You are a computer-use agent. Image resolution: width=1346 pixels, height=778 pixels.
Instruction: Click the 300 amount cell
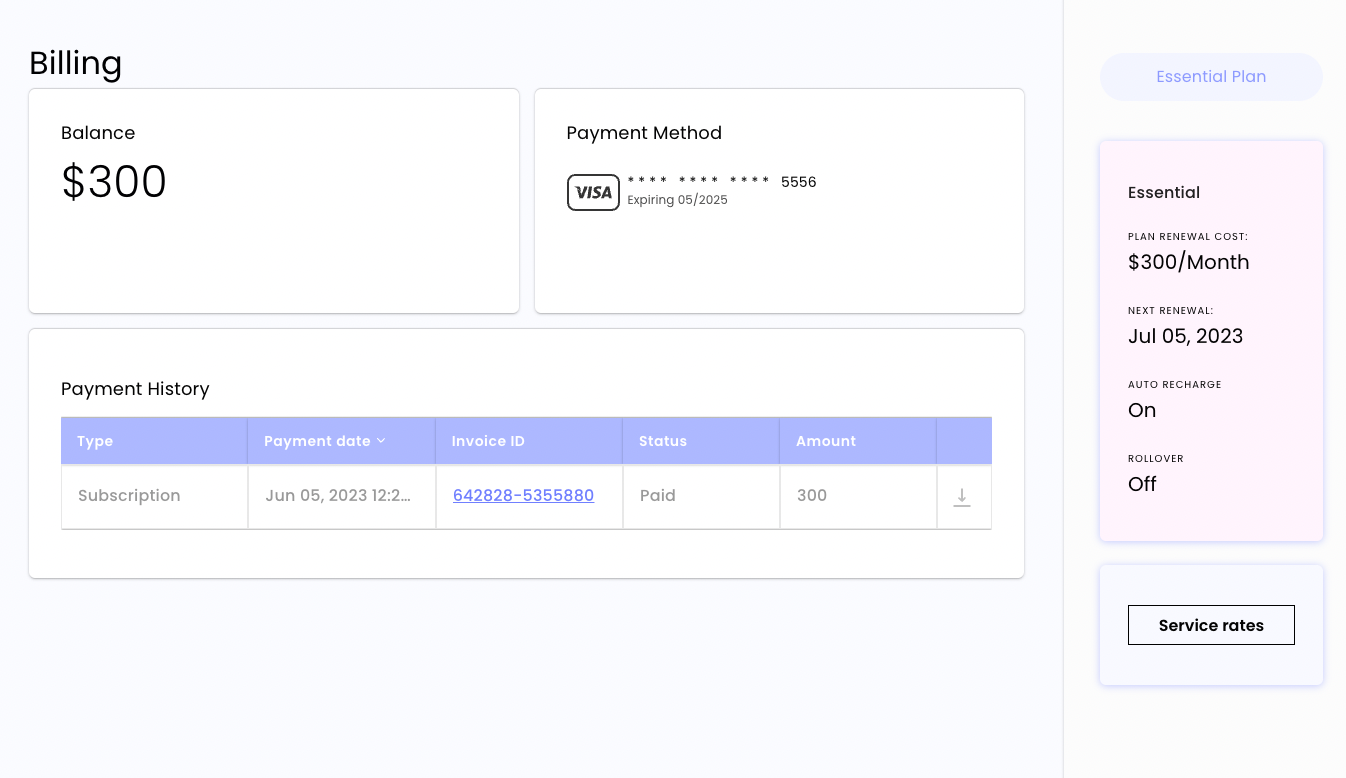click(x=812, y=495)
